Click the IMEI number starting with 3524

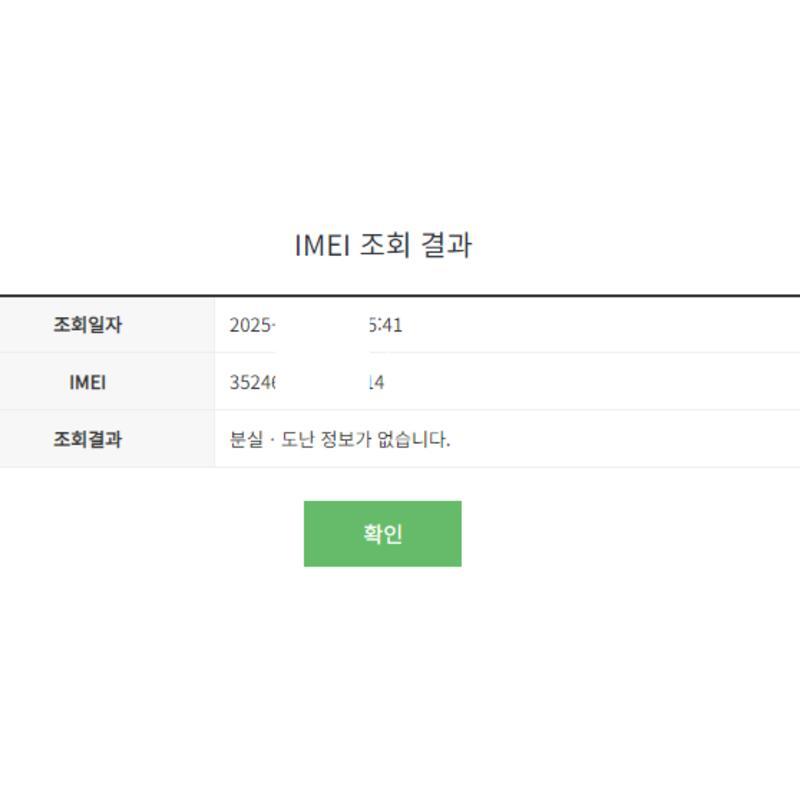tap(252, 382)
